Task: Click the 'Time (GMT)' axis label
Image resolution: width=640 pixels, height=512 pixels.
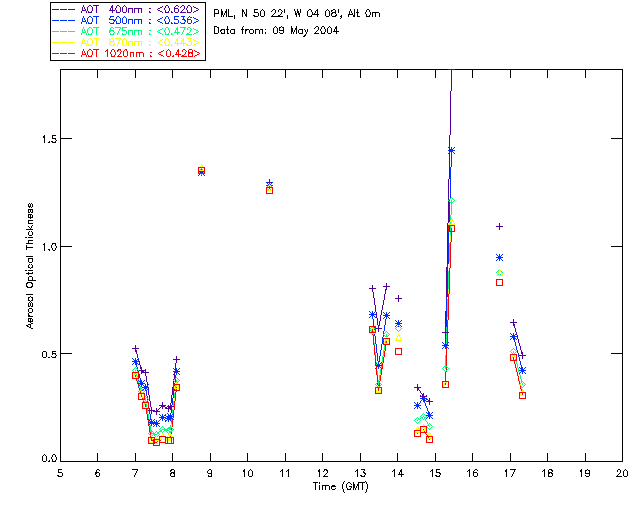Action: pyautogui.click(x=340, y=487)
